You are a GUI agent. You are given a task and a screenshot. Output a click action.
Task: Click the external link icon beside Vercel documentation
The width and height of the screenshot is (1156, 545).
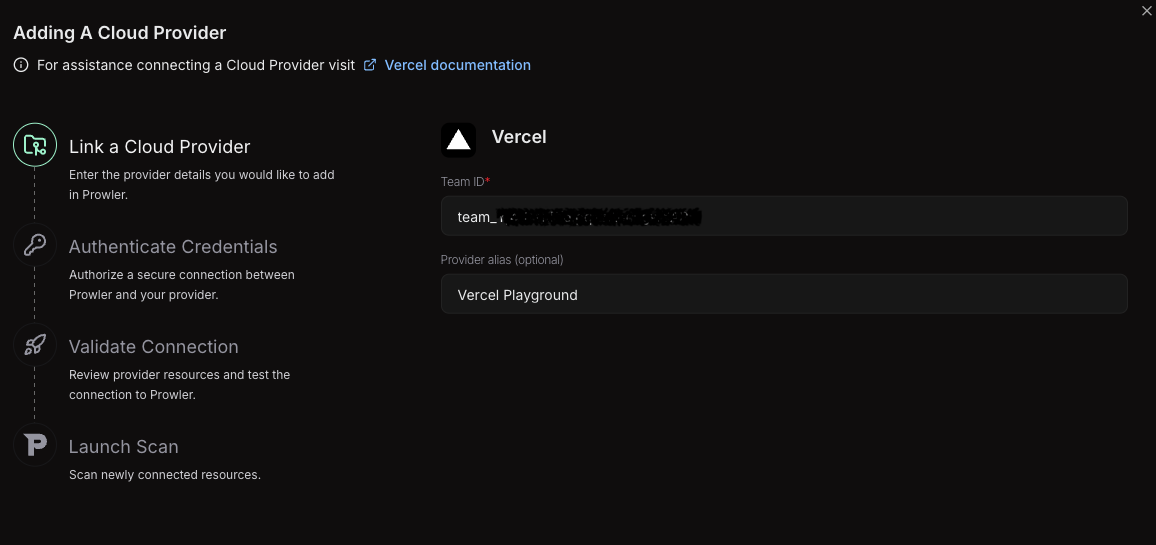[x=370, y=65]
